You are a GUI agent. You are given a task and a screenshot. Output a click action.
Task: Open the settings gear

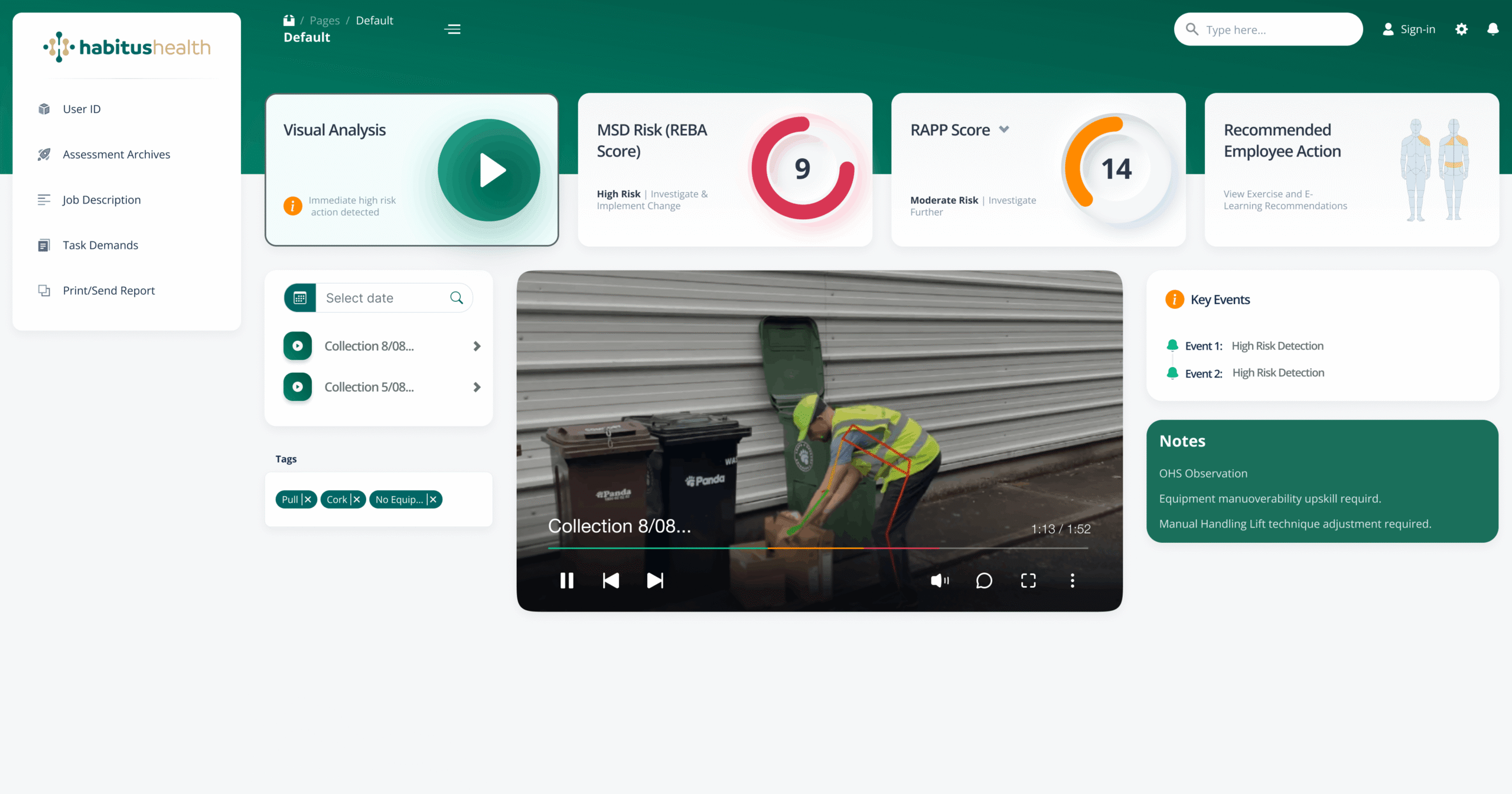click(x=1462, y=29)
